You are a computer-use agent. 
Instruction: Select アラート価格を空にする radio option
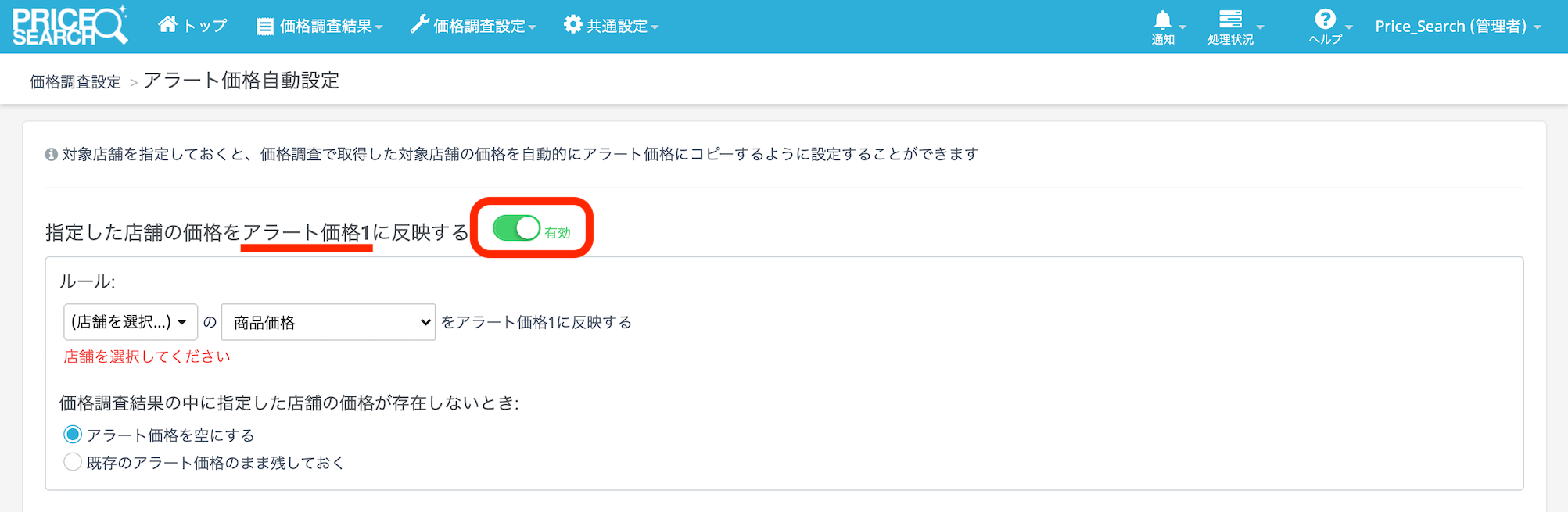pyautogui.click(x=73, y=435)
